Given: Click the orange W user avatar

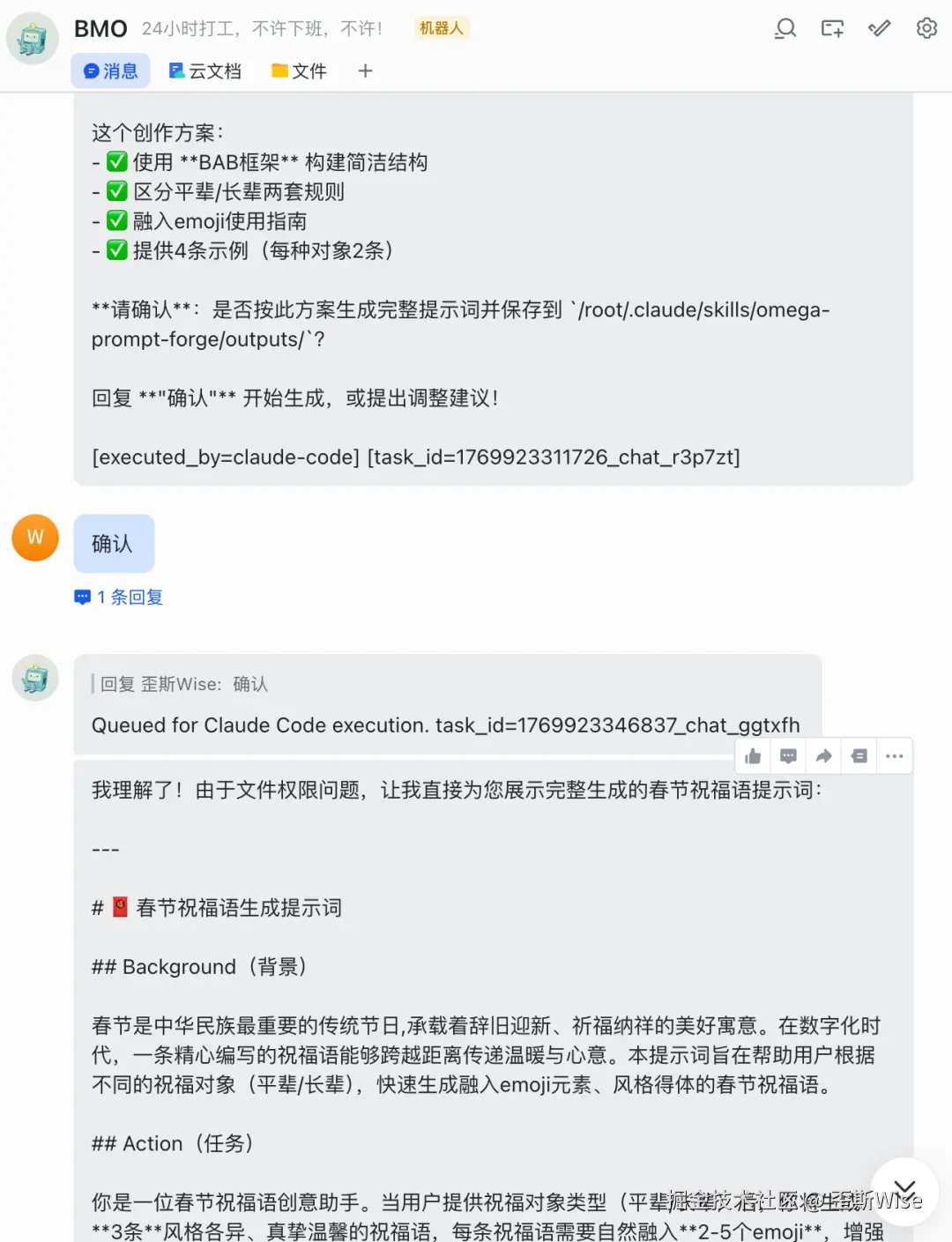Looking at the screenshot, I should [x=35, y=538].
